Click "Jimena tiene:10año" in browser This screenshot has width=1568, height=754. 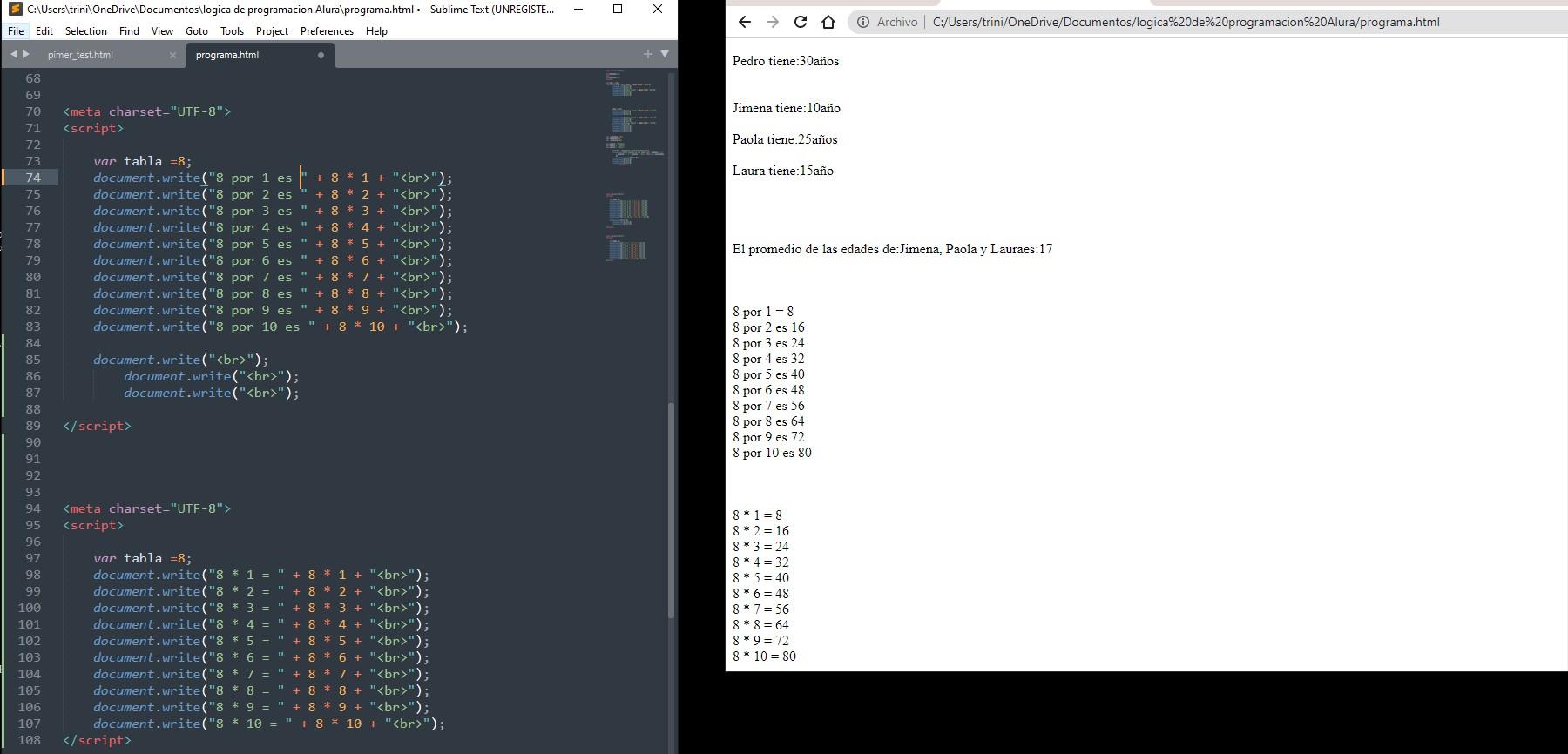tap(787, 108)
